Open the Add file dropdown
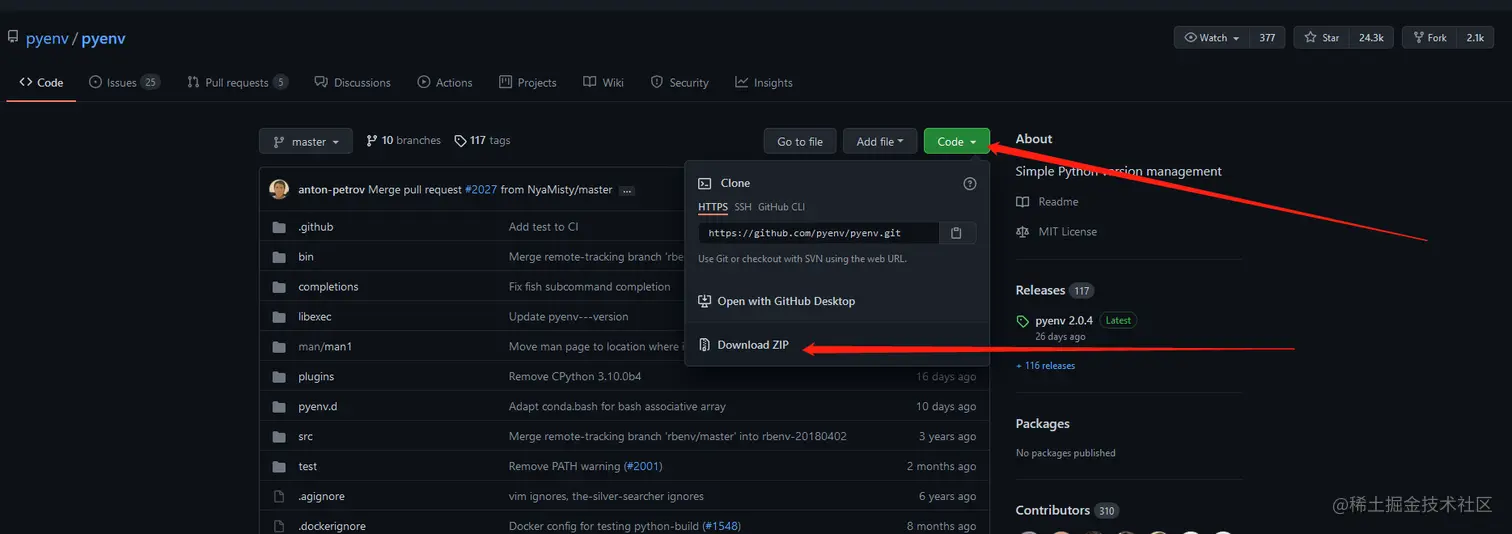Viewport: 1512px width, 534px height. pos(880,142)
